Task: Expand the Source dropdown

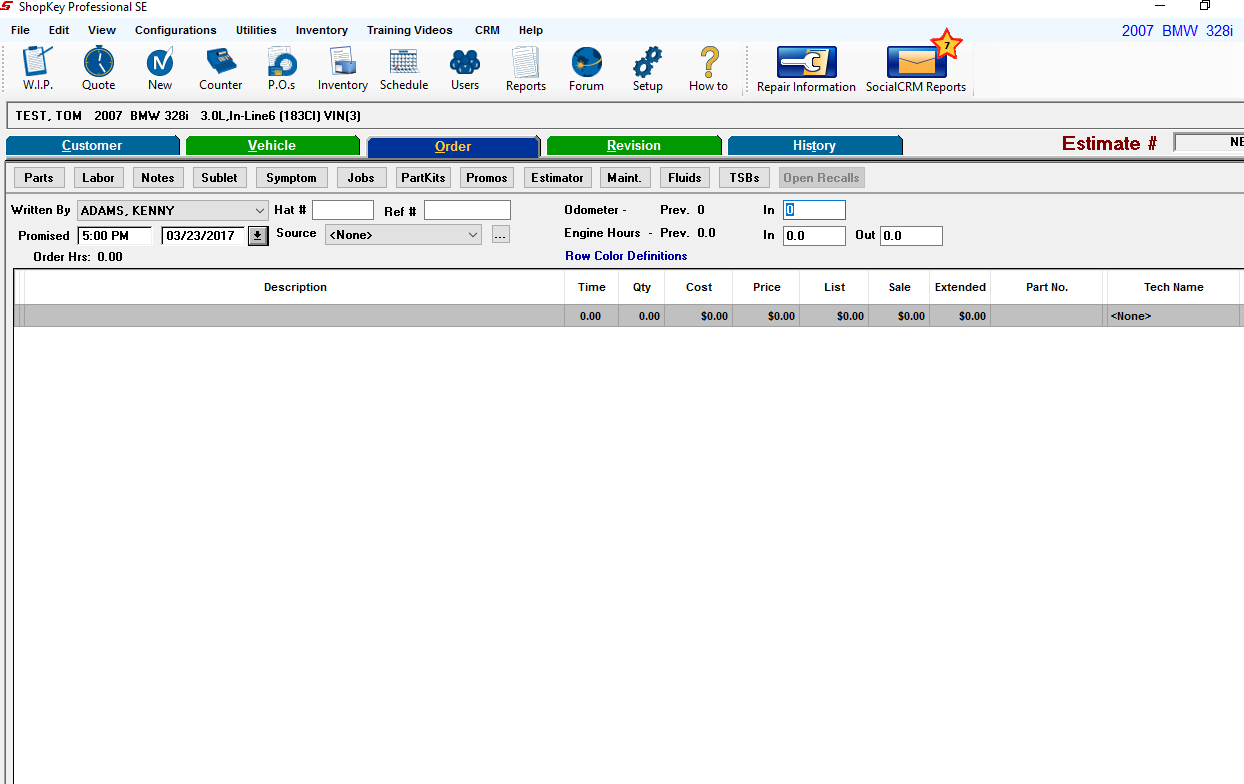Action: pos(473,235)
